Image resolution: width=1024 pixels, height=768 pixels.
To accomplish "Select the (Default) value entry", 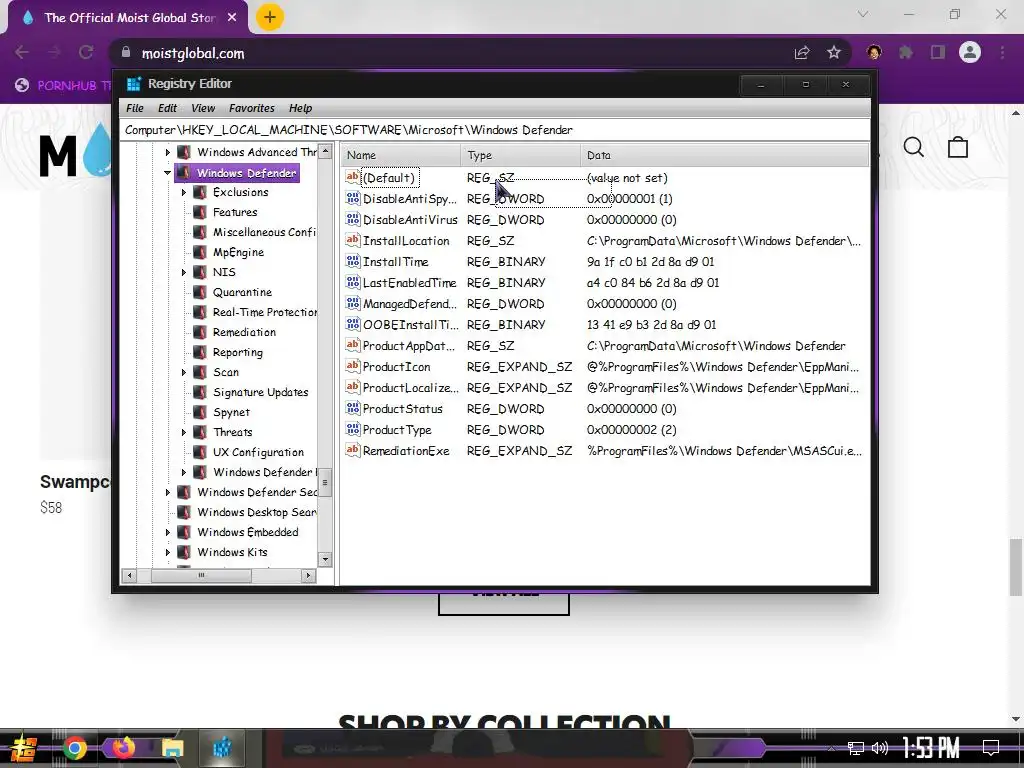I will pos(389,178).
